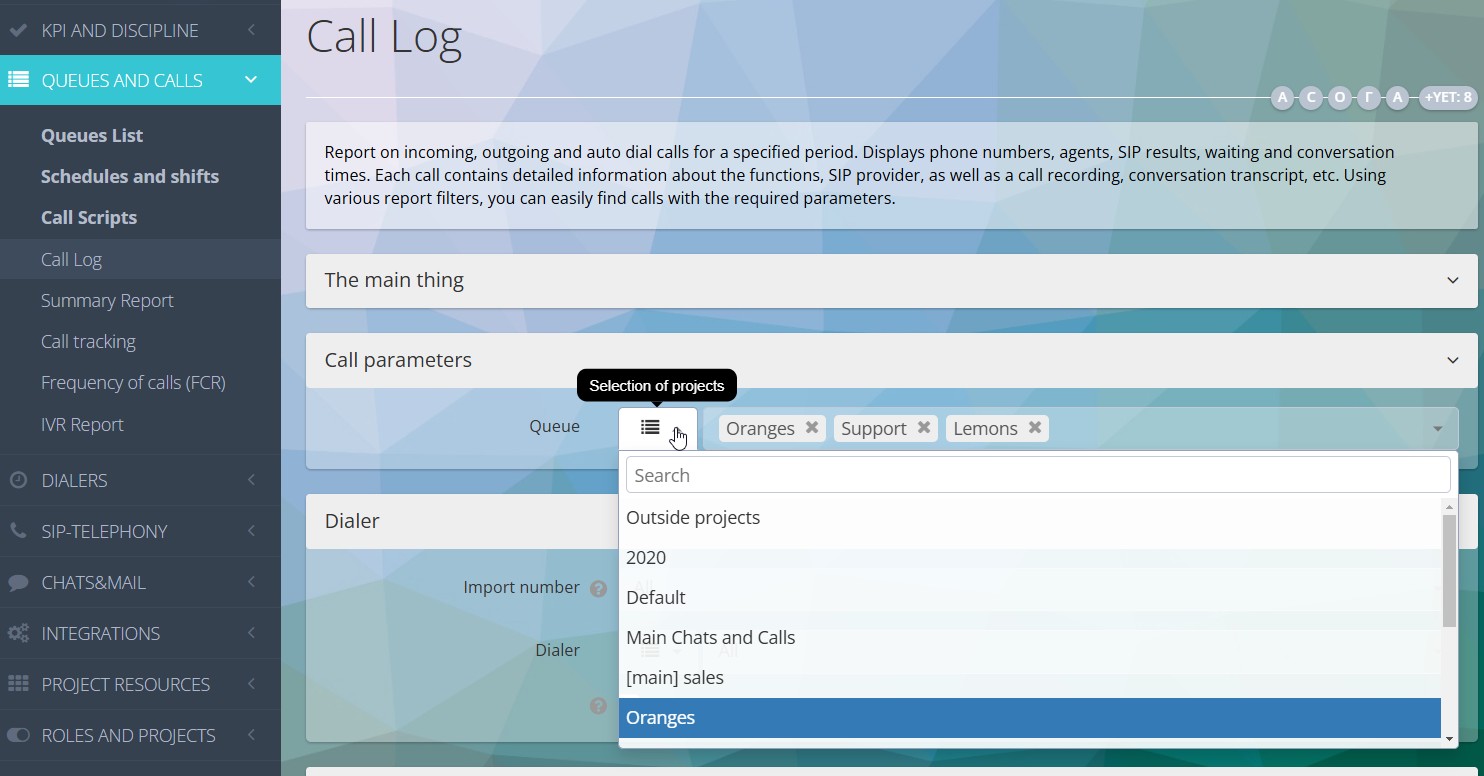The width and height of the screenshot is (1484, 776).
Task: Open the Summary Report page
Action: point(107,300)
